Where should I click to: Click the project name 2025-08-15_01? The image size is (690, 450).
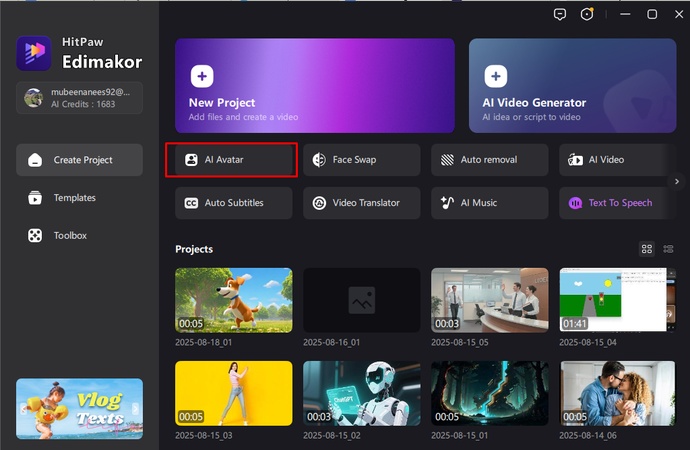point(459,435)
